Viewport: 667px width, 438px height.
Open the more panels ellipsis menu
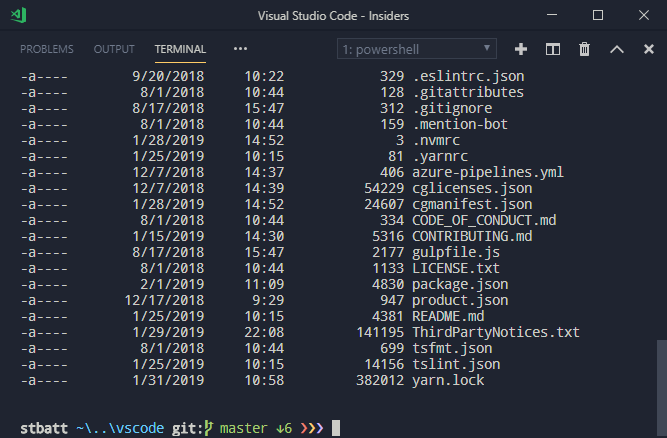pos(240,49)
